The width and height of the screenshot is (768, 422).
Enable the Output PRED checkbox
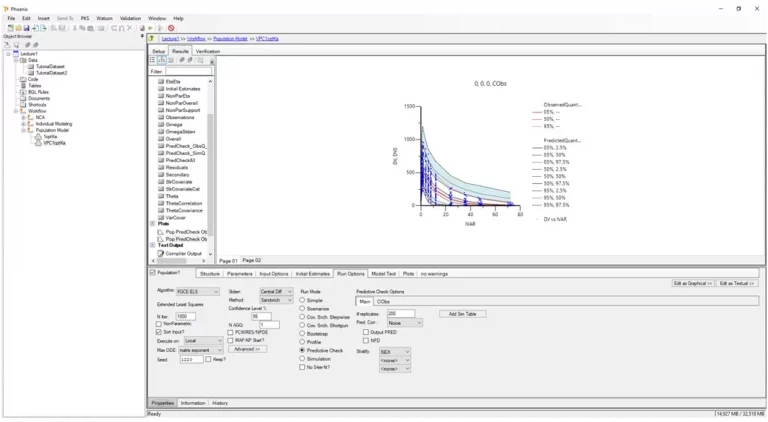click(x=366, y=331)
